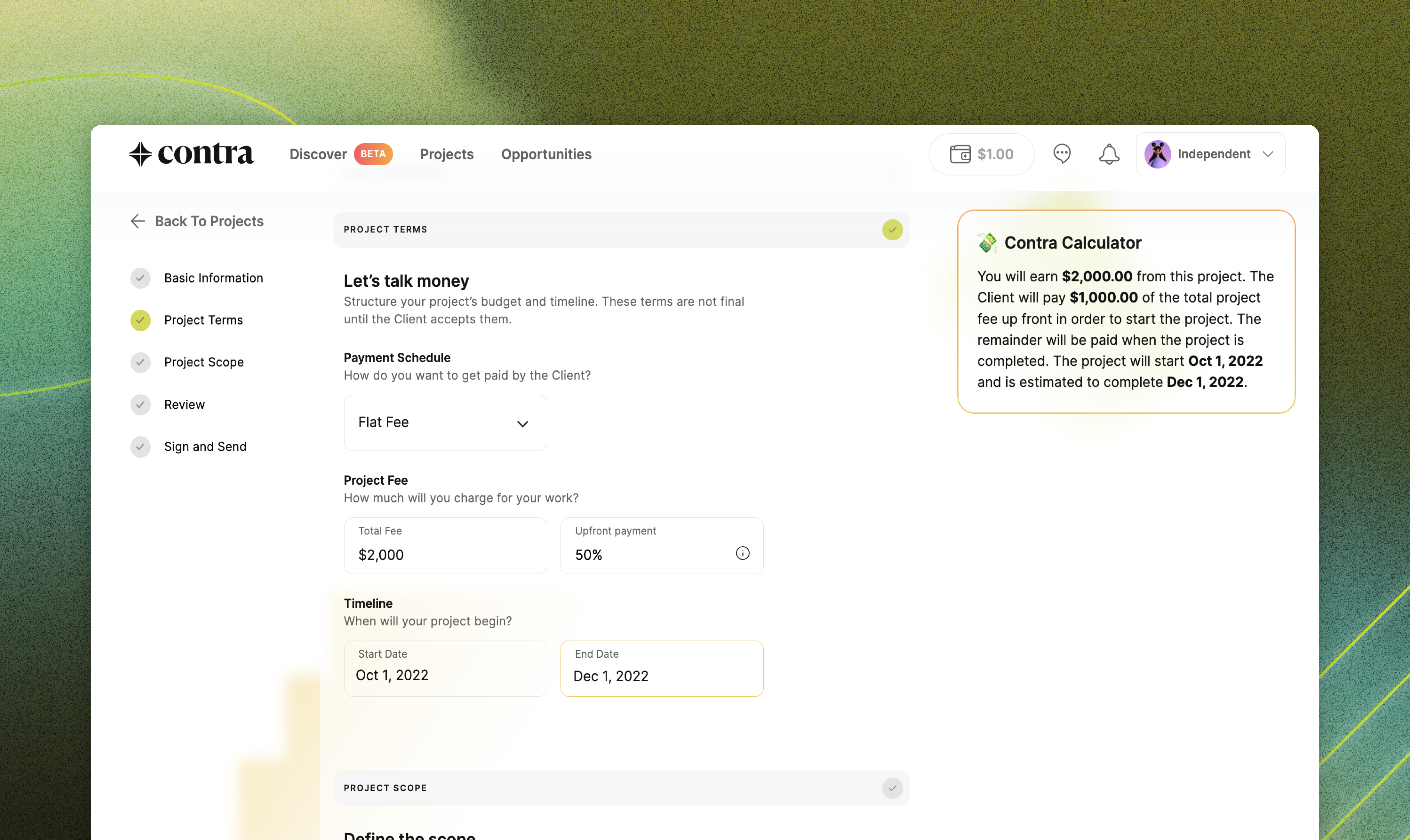Collapse the PROJECT TERMS section header
The height and width of the screenshot is (840, 1410).
click(x=621, y=230)
